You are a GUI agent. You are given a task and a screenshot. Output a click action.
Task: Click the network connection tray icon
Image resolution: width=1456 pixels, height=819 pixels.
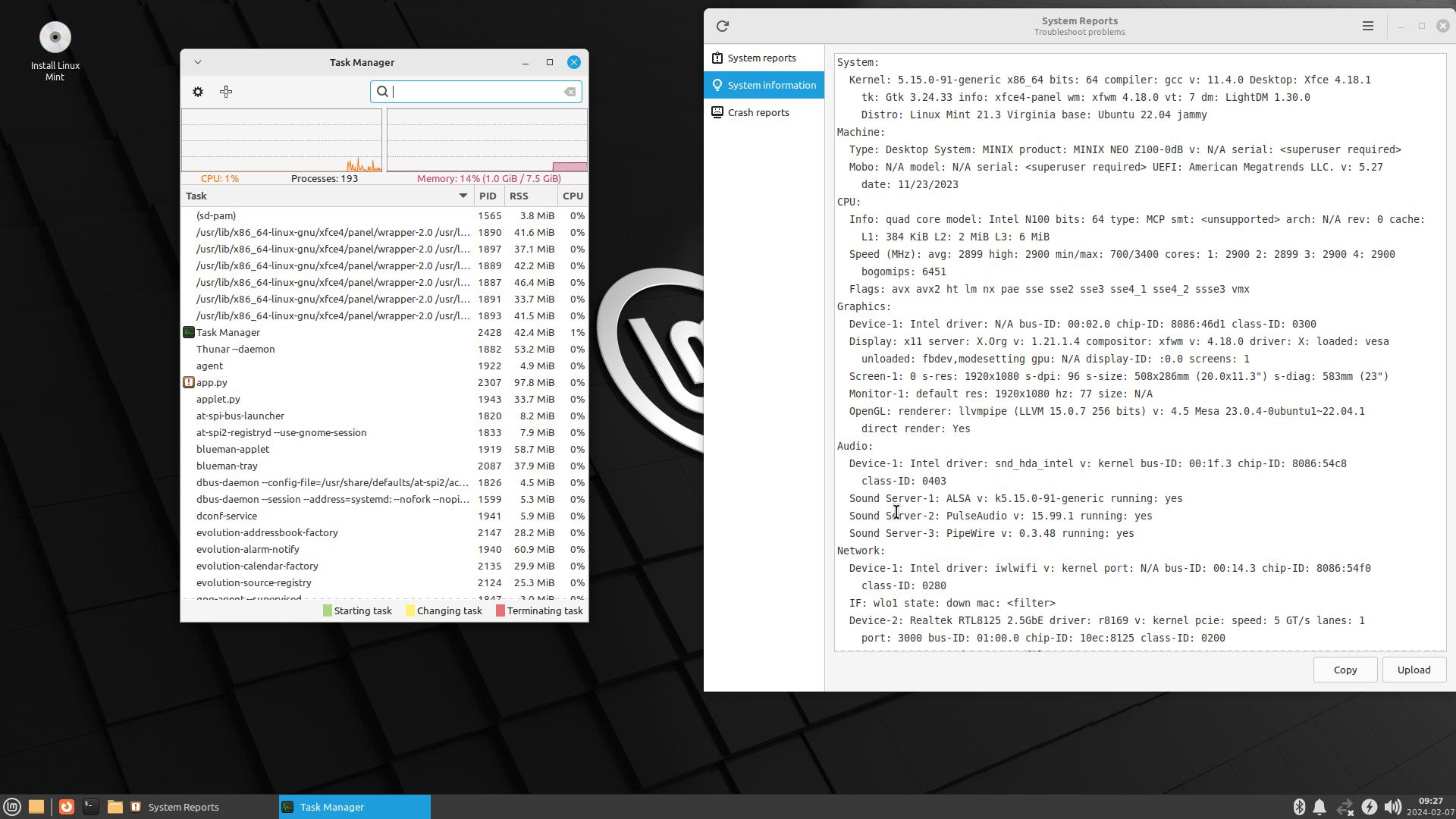point(1345,807)
